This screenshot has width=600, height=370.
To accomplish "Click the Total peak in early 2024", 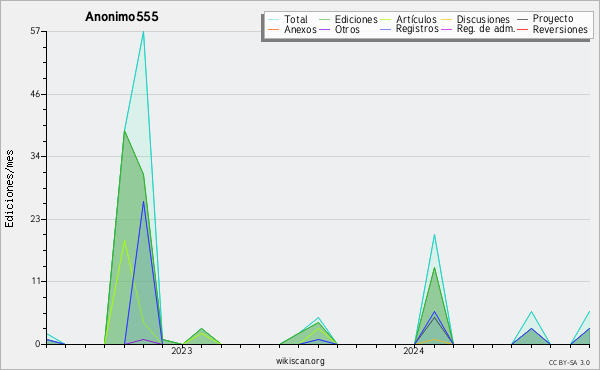I will (x=434, y=235).
